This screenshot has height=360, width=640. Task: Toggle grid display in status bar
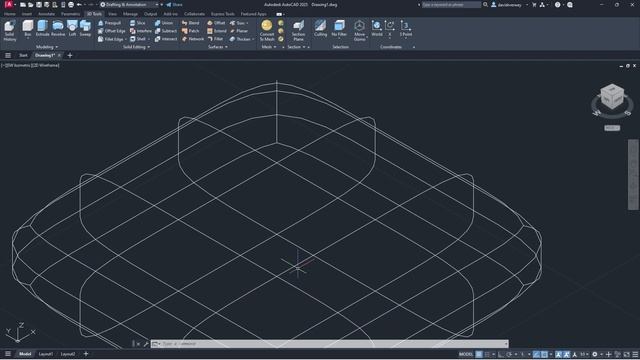[x=479, y=354]
